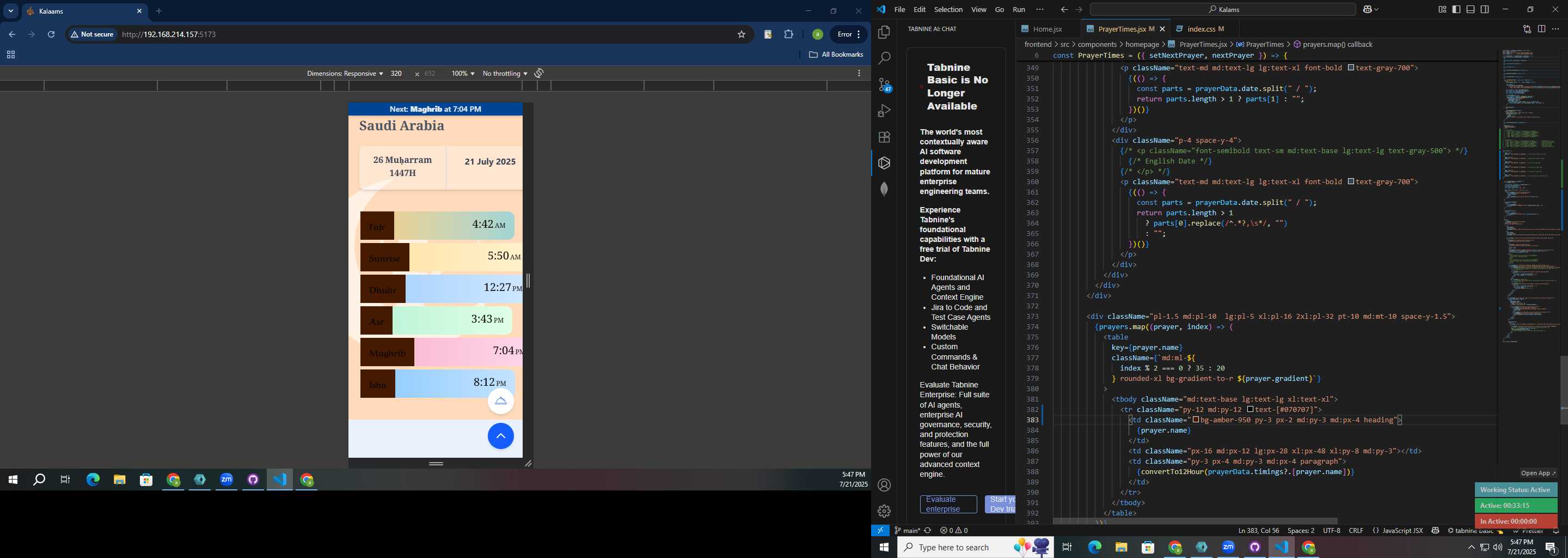This screenshot has width=1568, height=558.
Task: Split the editor to the right
Action: click(1541, 29)
